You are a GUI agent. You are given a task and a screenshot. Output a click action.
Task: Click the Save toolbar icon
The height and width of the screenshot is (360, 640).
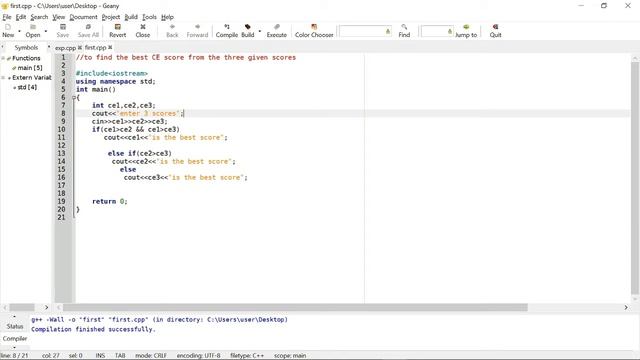[x=62, y=31]
